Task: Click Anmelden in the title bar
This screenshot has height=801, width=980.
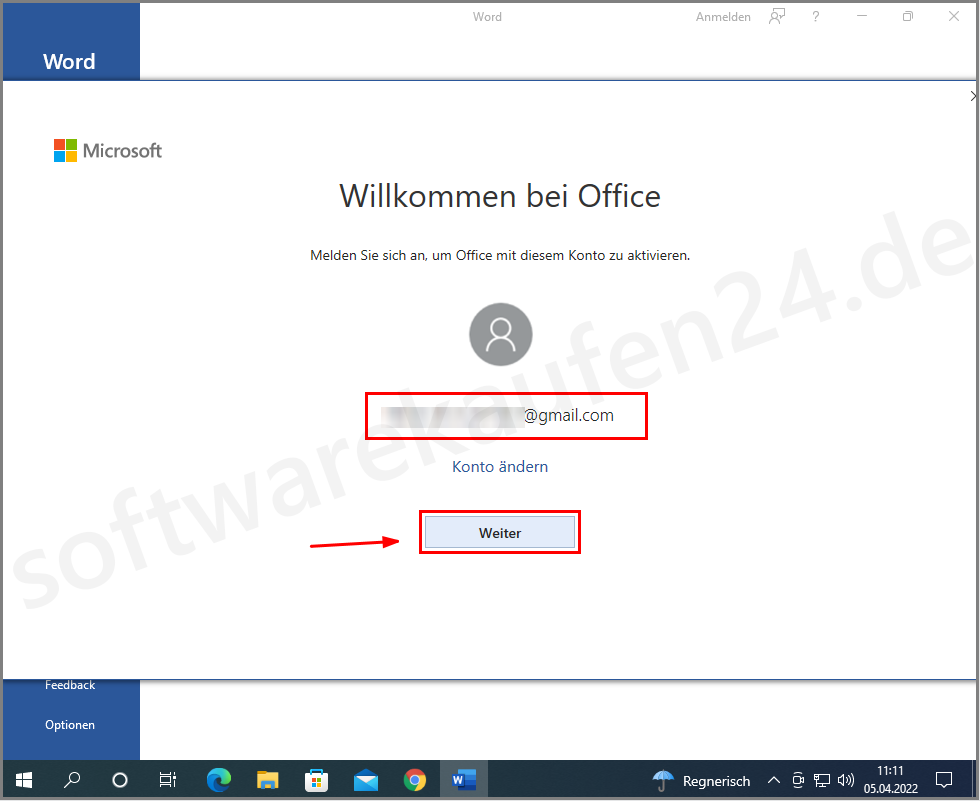Action: pos(723,17)
